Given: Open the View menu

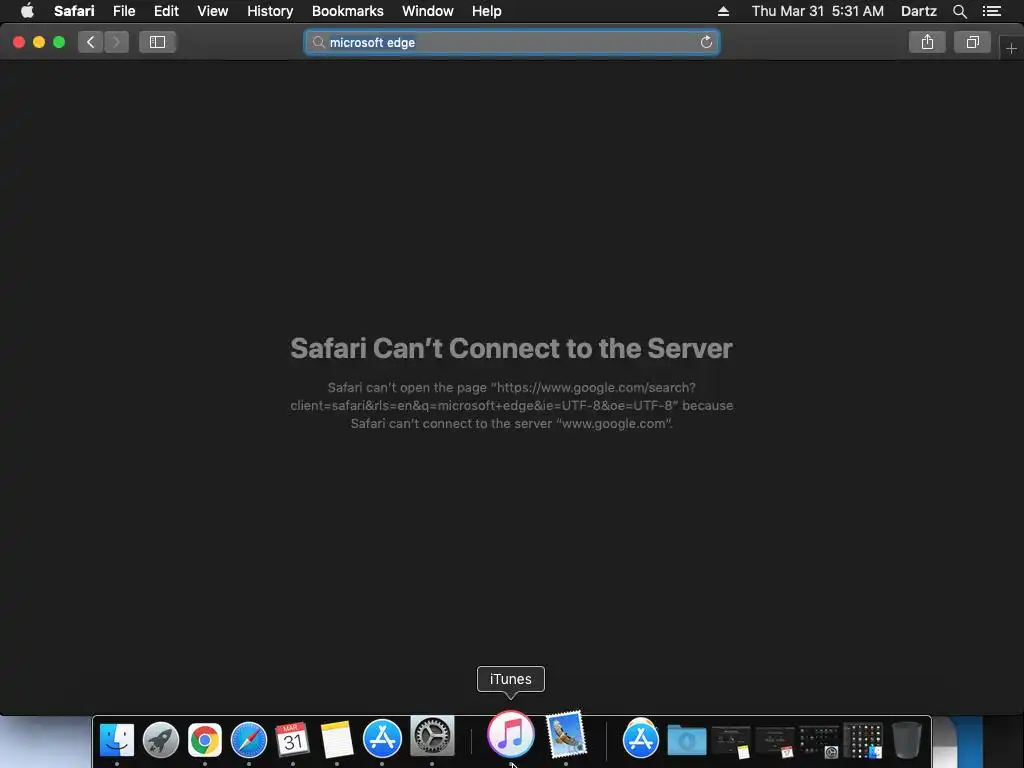Looking at the screenshot, I should click(213, 11).
